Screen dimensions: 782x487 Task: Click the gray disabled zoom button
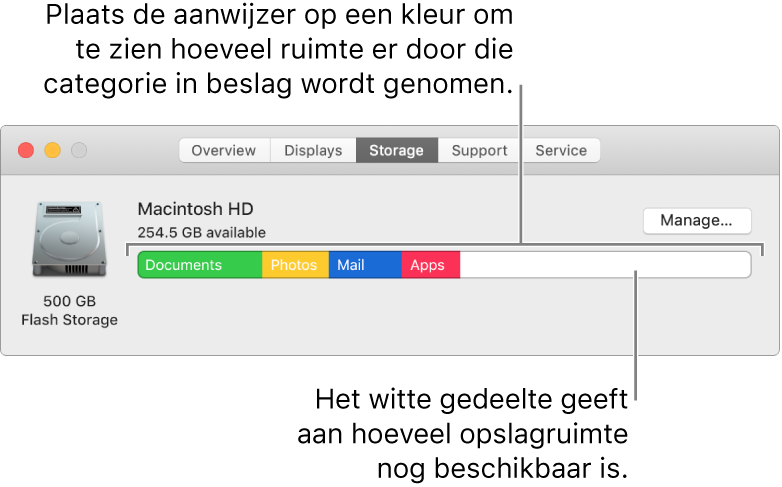79,150
